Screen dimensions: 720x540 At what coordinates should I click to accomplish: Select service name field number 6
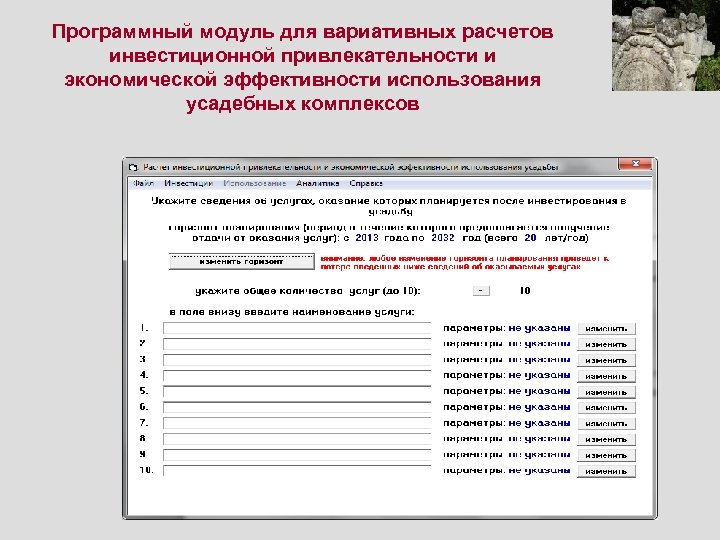(x=297, y=407)
